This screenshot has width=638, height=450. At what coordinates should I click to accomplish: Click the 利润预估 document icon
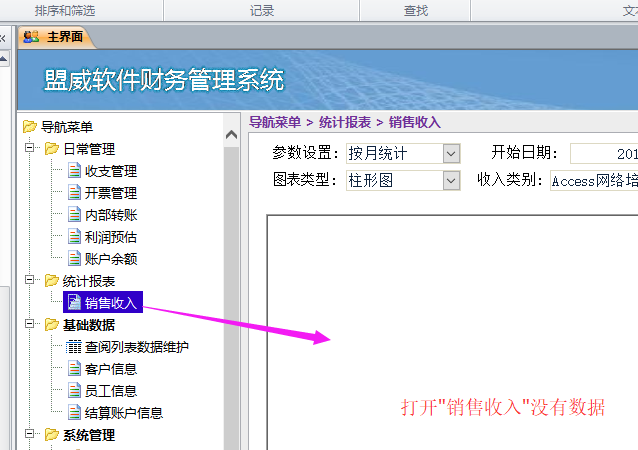point(74,236)
